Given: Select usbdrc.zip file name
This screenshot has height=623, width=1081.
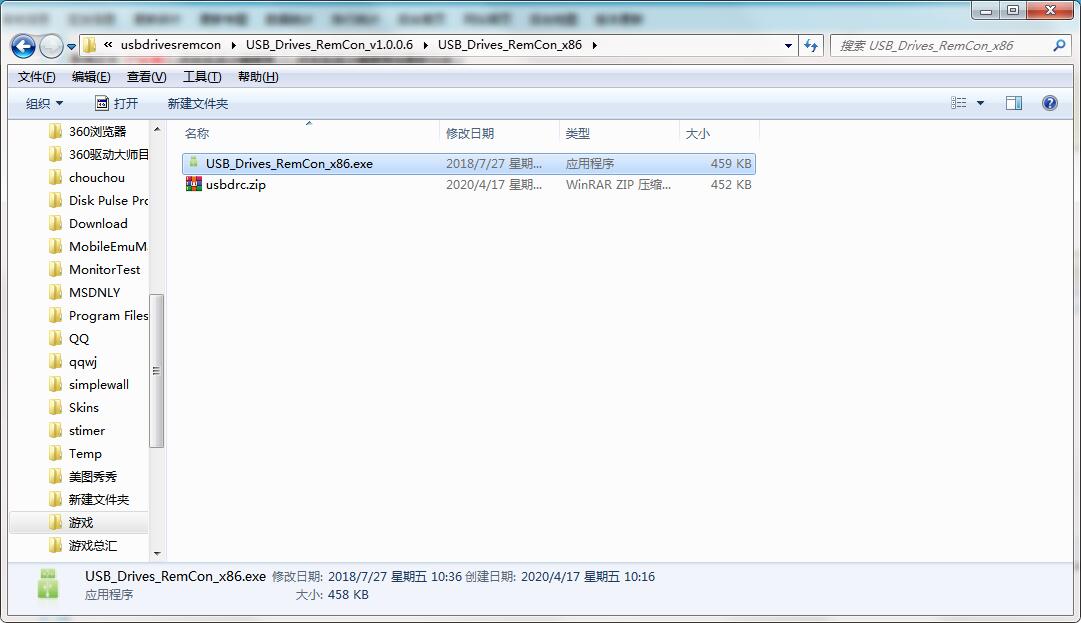Looking at the screenshot, I should click(x=235, y=185).
